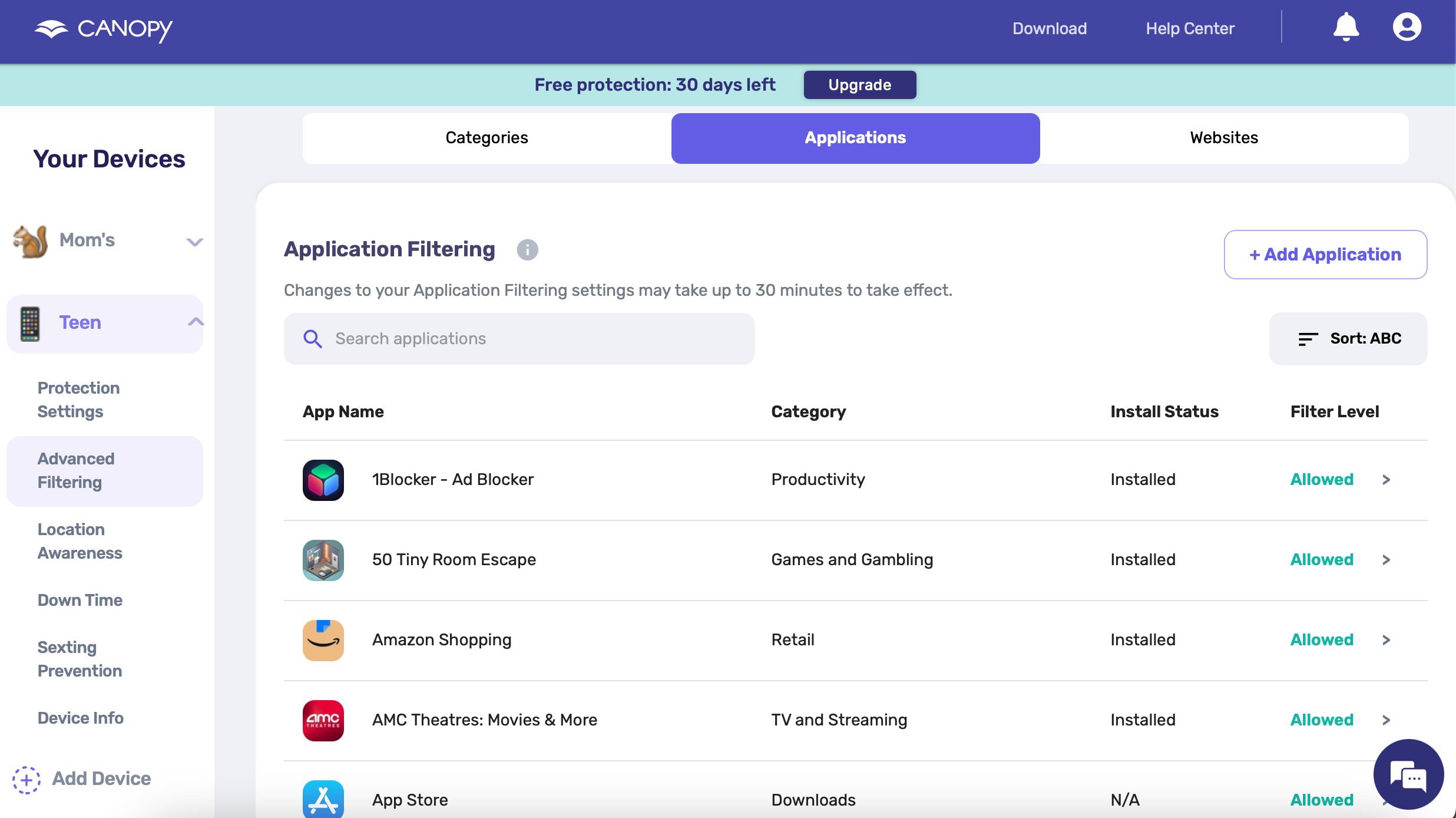Click the Install Status column header
Viewport: 1456px width, 818px height.
coord(1164,411)
